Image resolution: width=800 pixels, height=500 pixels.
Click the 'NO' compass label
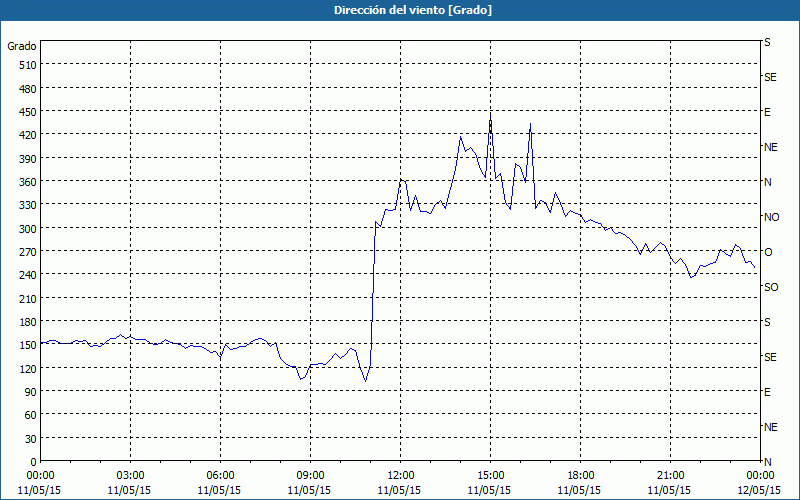coord(772,217)
